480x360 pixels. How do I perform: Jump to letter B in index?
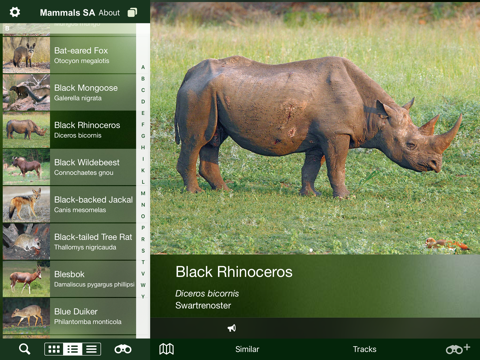click(x=143, y=79)
